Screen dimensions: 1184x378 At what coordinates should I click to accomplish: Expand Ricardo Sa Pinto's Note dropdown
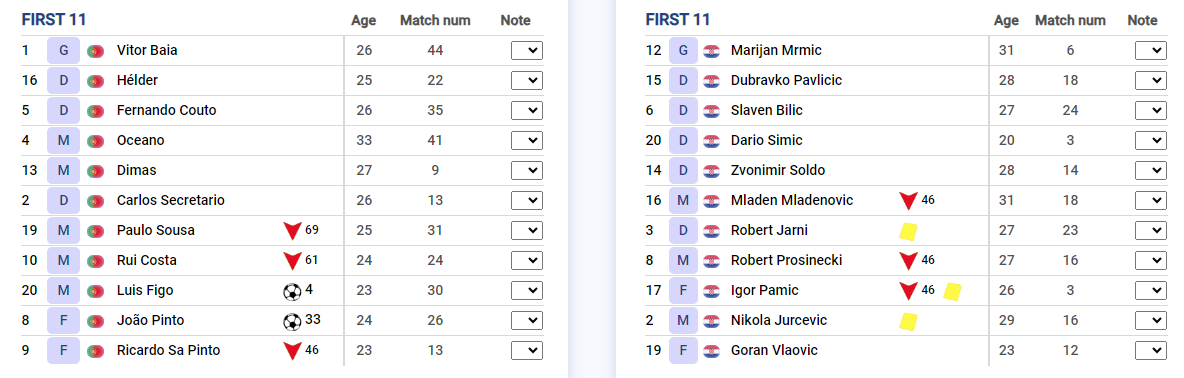click(x=527, y=350)
